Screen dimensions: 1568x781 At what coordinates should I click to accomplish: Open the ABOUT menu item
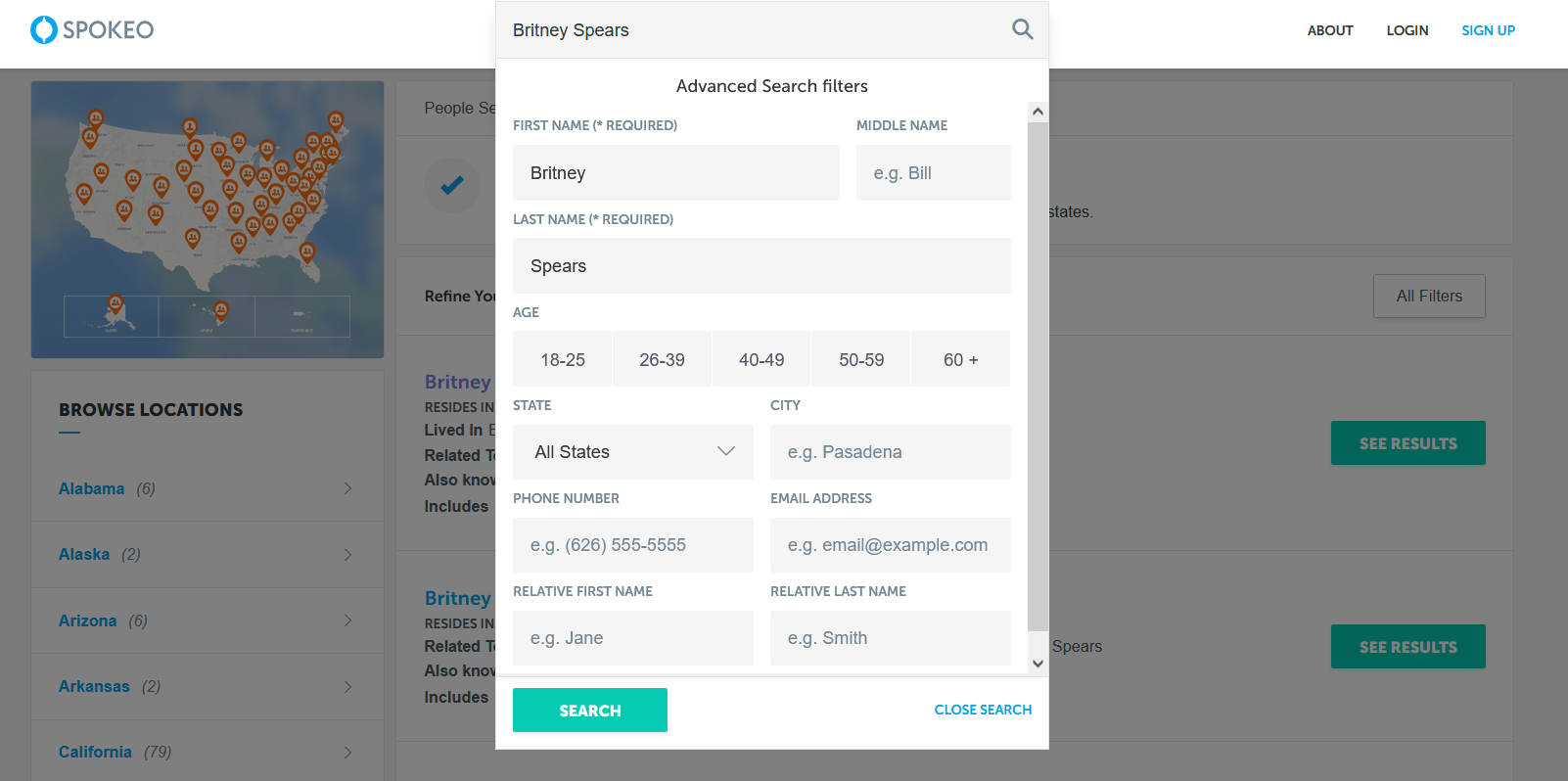1330,30
